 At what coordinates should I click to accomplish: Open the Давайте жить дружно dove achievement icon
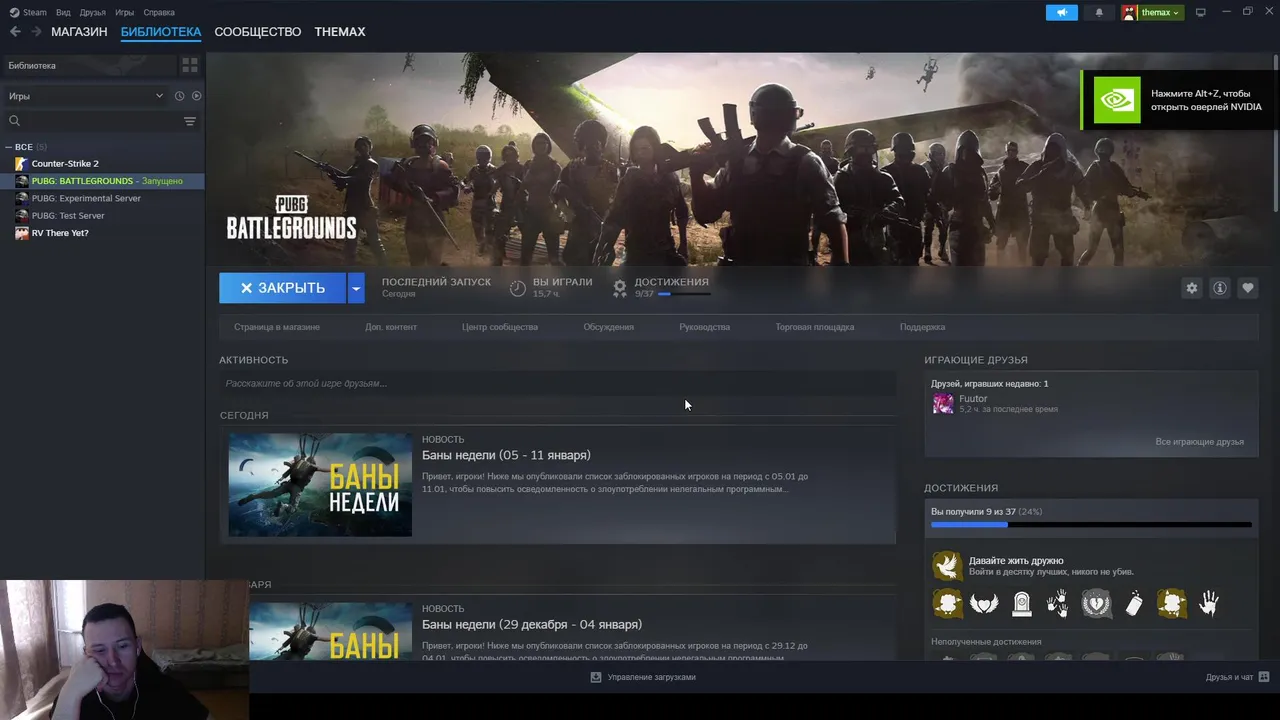click(x=947, y=566)
